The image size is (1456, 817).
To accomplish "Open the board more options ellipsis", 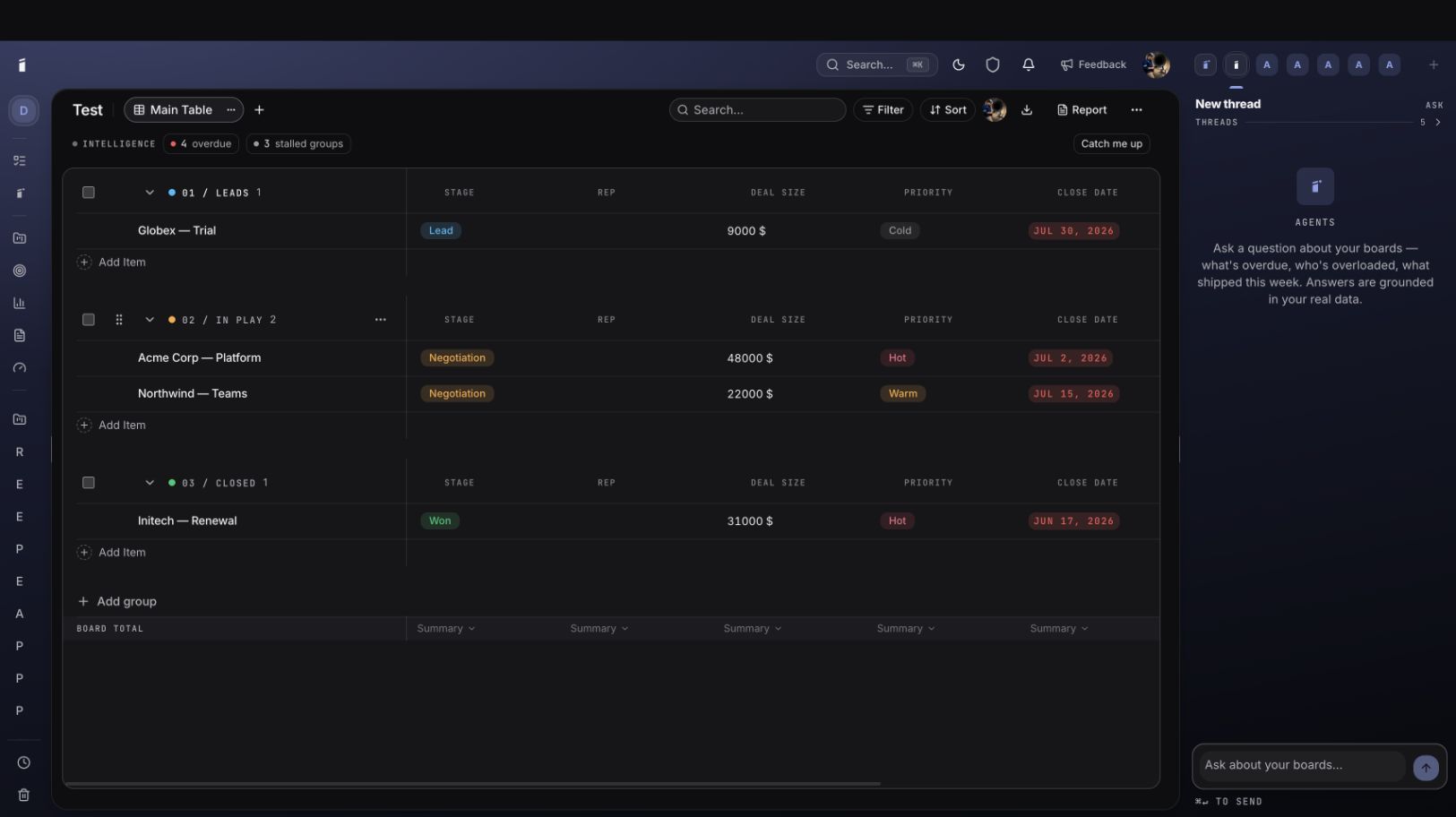I will pyautogui.click(x=1136, y=110).
